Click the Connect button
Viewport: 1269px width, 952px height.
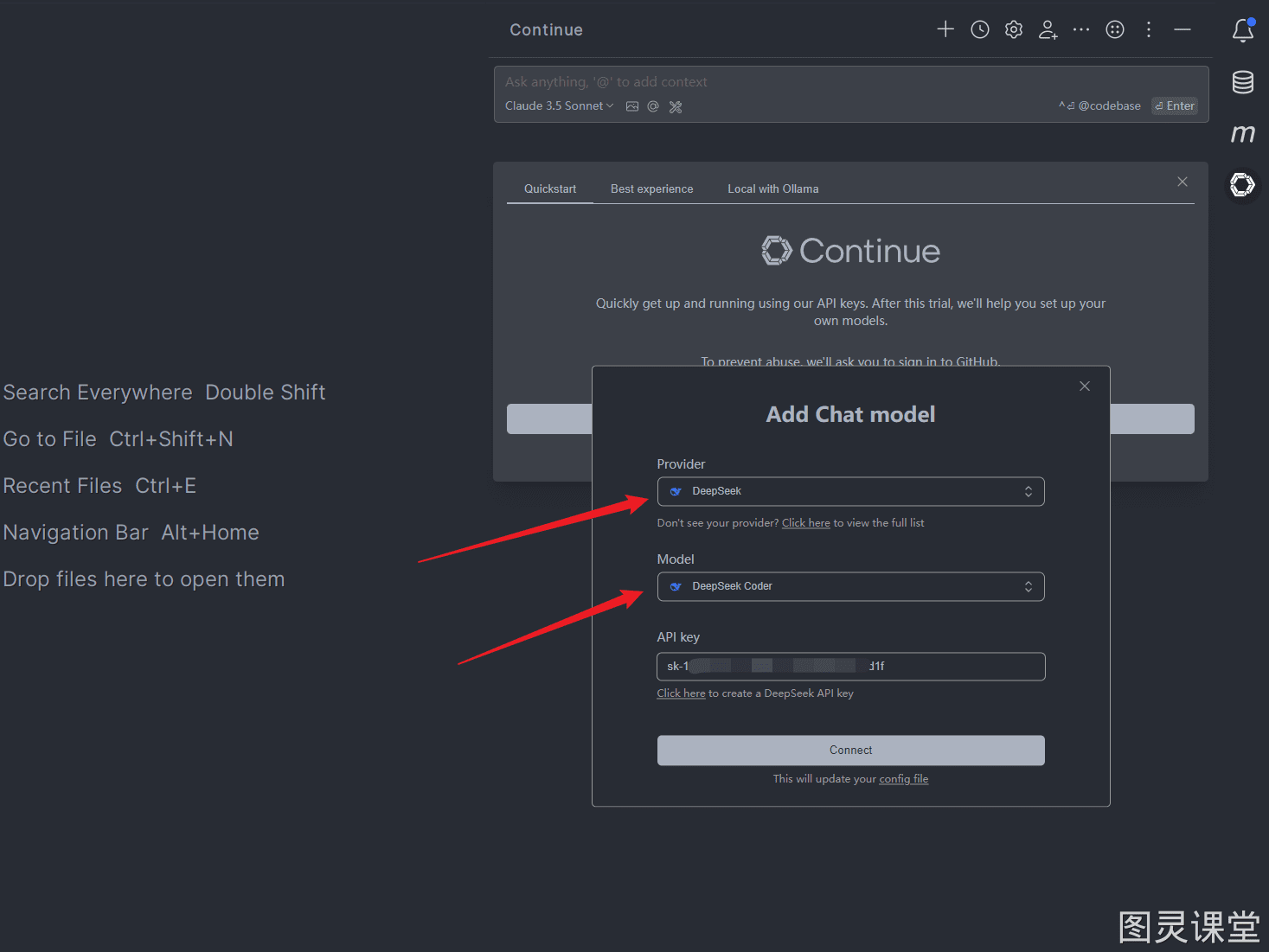(851, 751)
